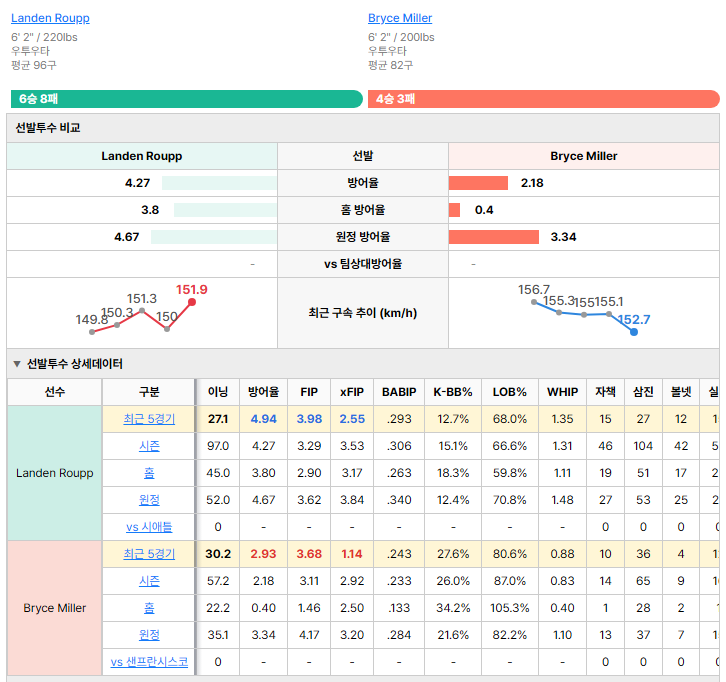Open Landen Roupp's 최근 5경기 link
Viewport: 726px width, 682px height.
(x=149, y=419)
